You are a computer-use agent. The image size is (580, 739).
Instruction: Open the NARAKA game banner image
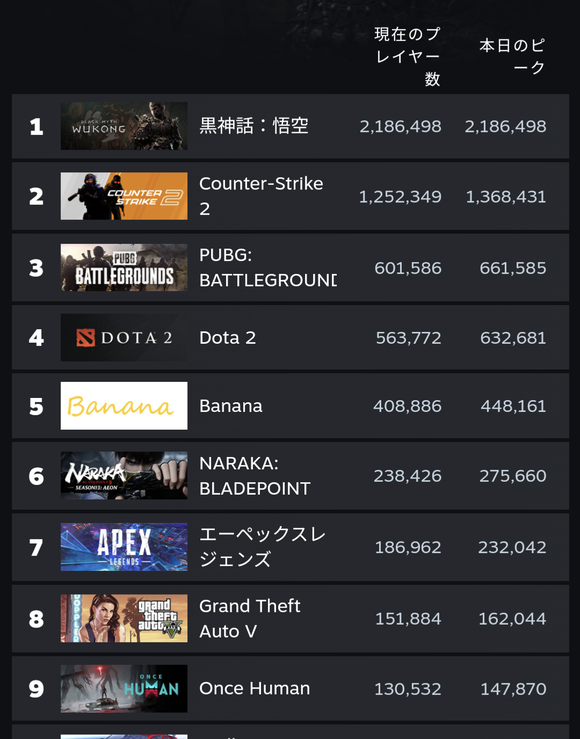(124, 476)
